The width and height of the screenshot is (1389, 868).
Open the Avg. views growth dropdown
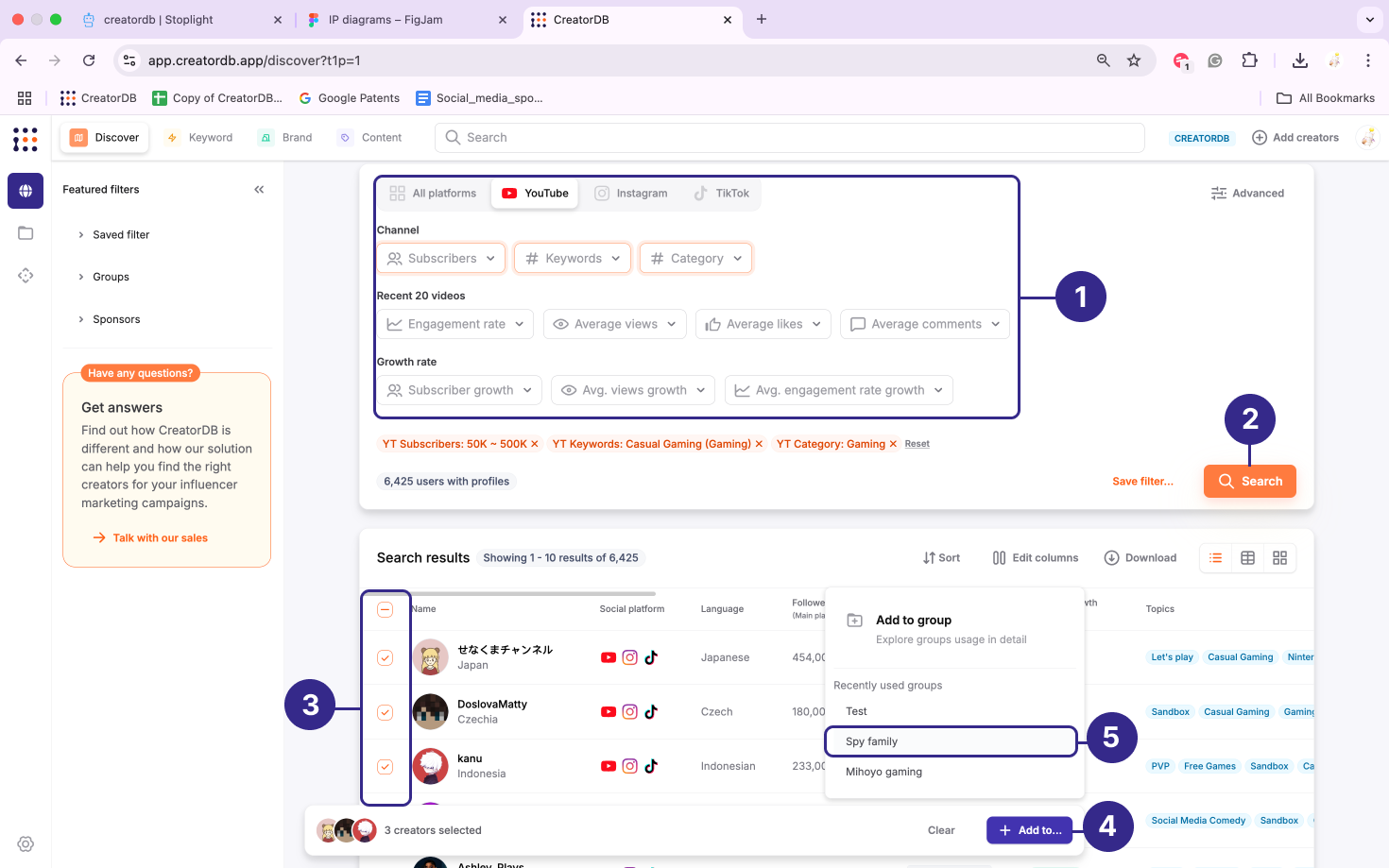pos(633,390)
